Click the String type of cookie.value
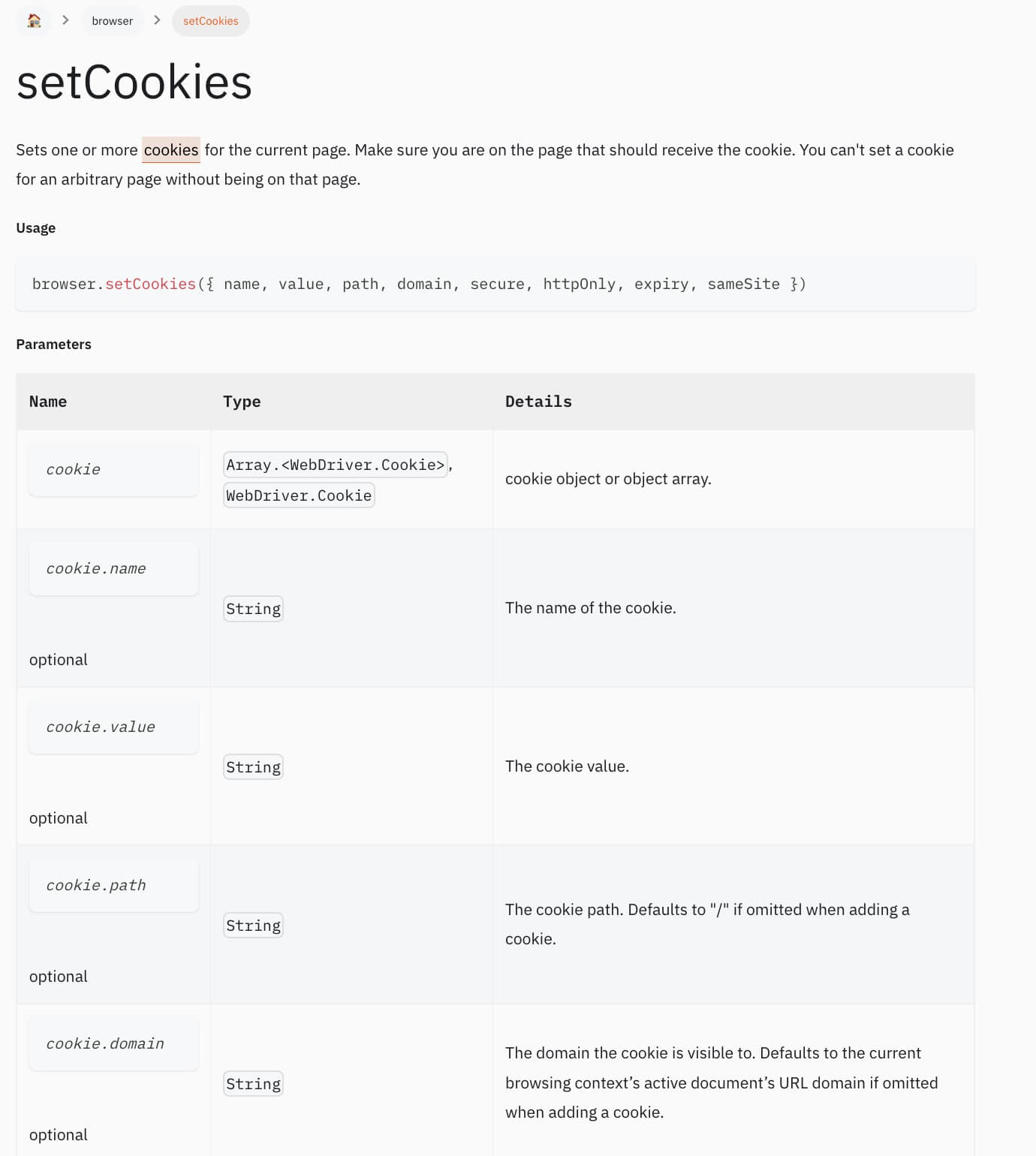 [253, 767]
